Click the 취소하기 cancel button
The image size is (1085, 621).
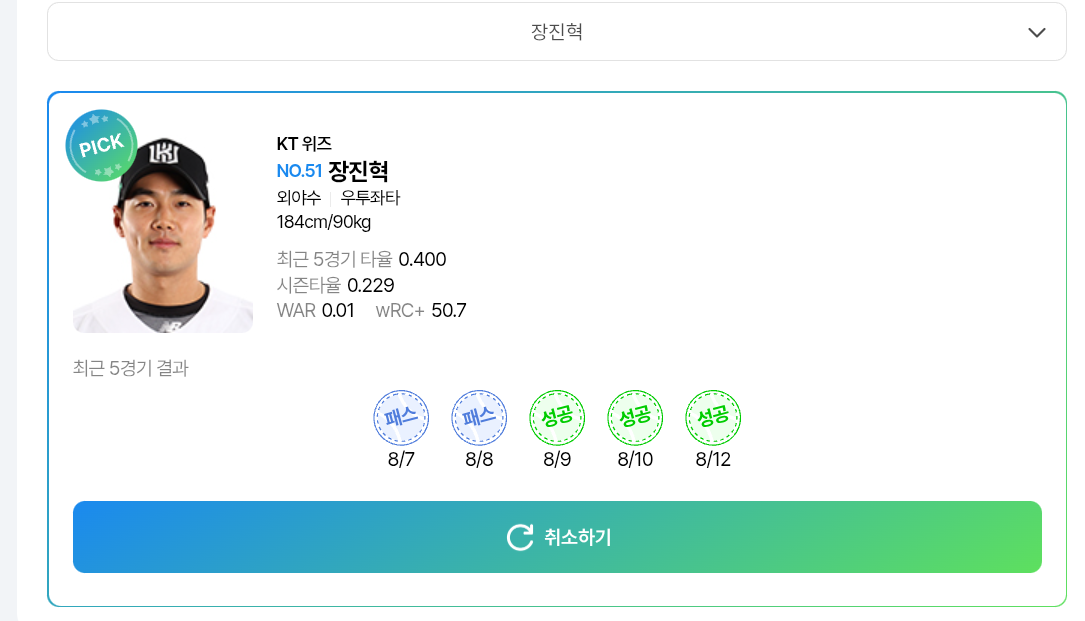[x=557, y=537]
